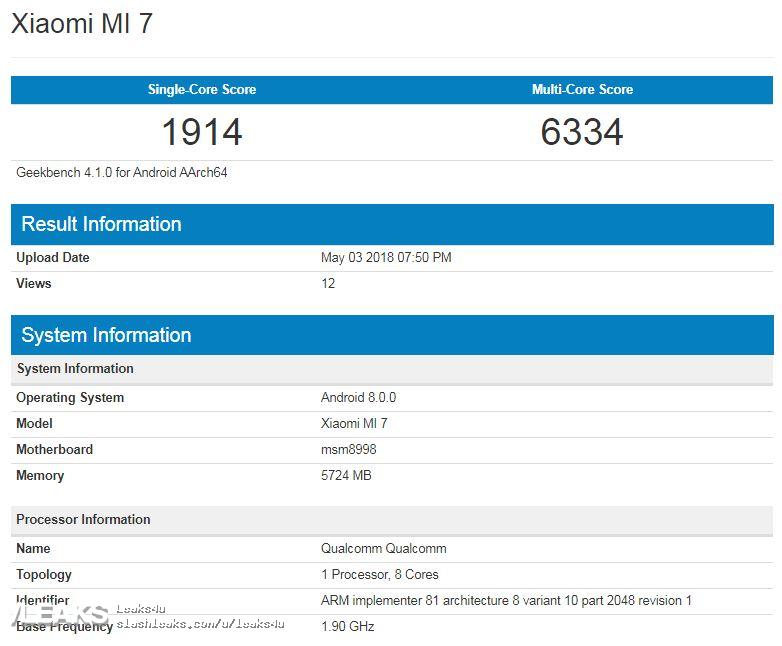The height and width of the screenshot is (646, 782).
Task: Click the Motherboard label
Action: 54,449
